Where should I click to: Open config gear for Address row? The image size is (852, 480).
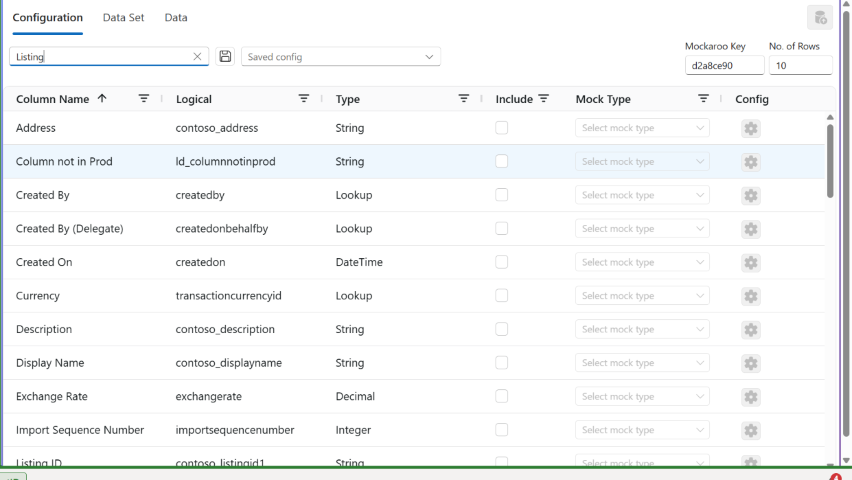[x=750, y=128]
